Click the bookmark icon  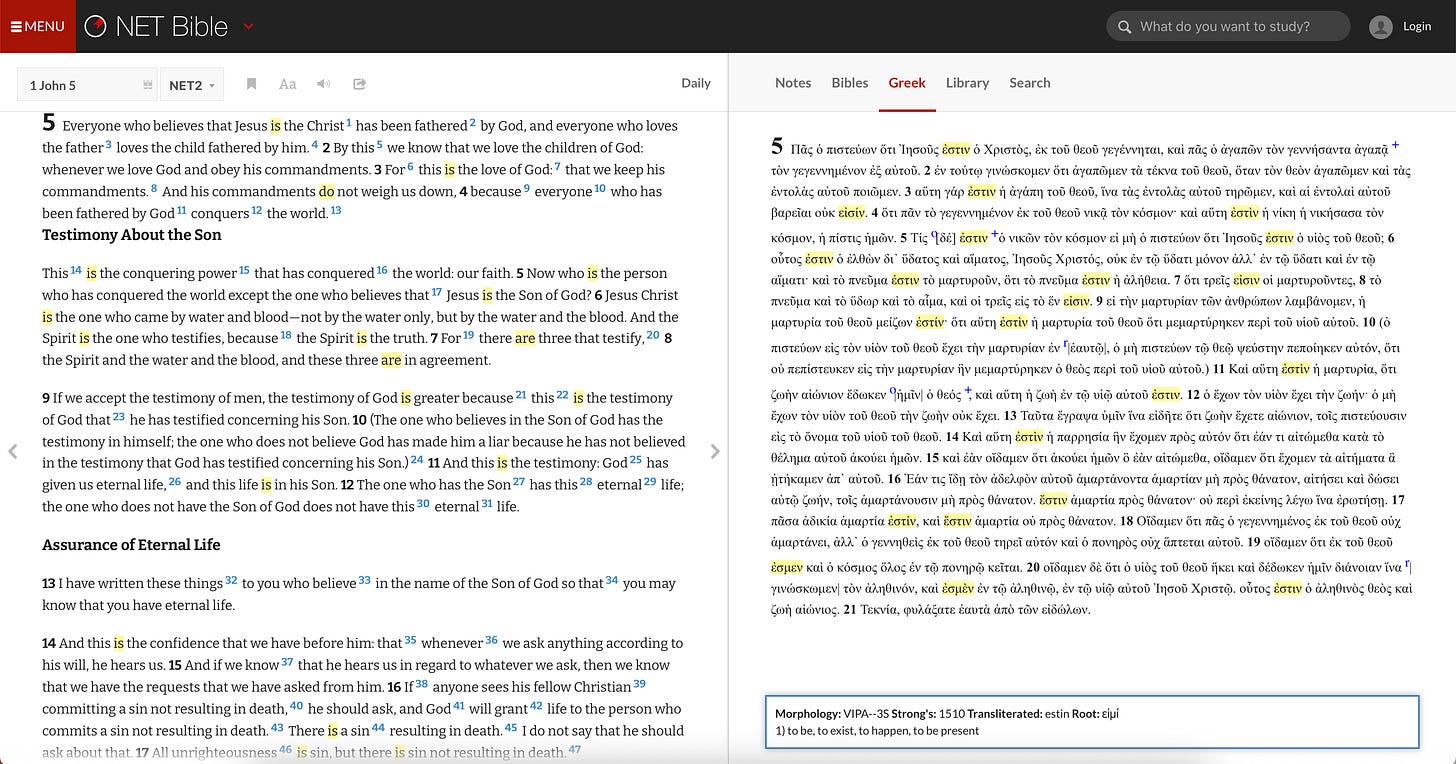point(252,84)
